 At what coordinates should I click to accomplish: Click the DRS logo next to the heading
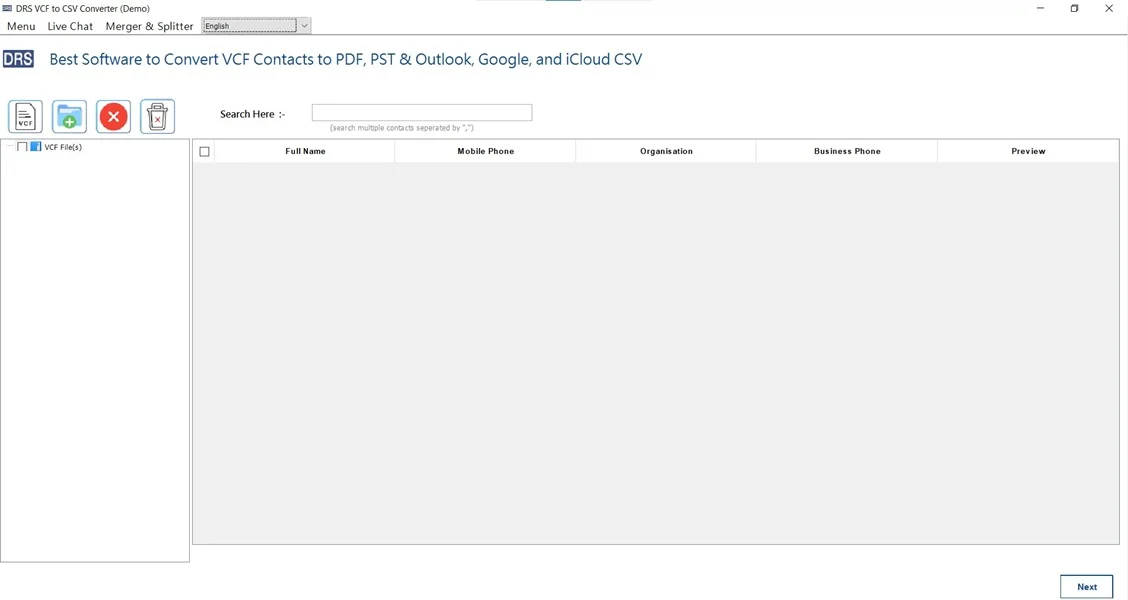(x=18, y=58)
